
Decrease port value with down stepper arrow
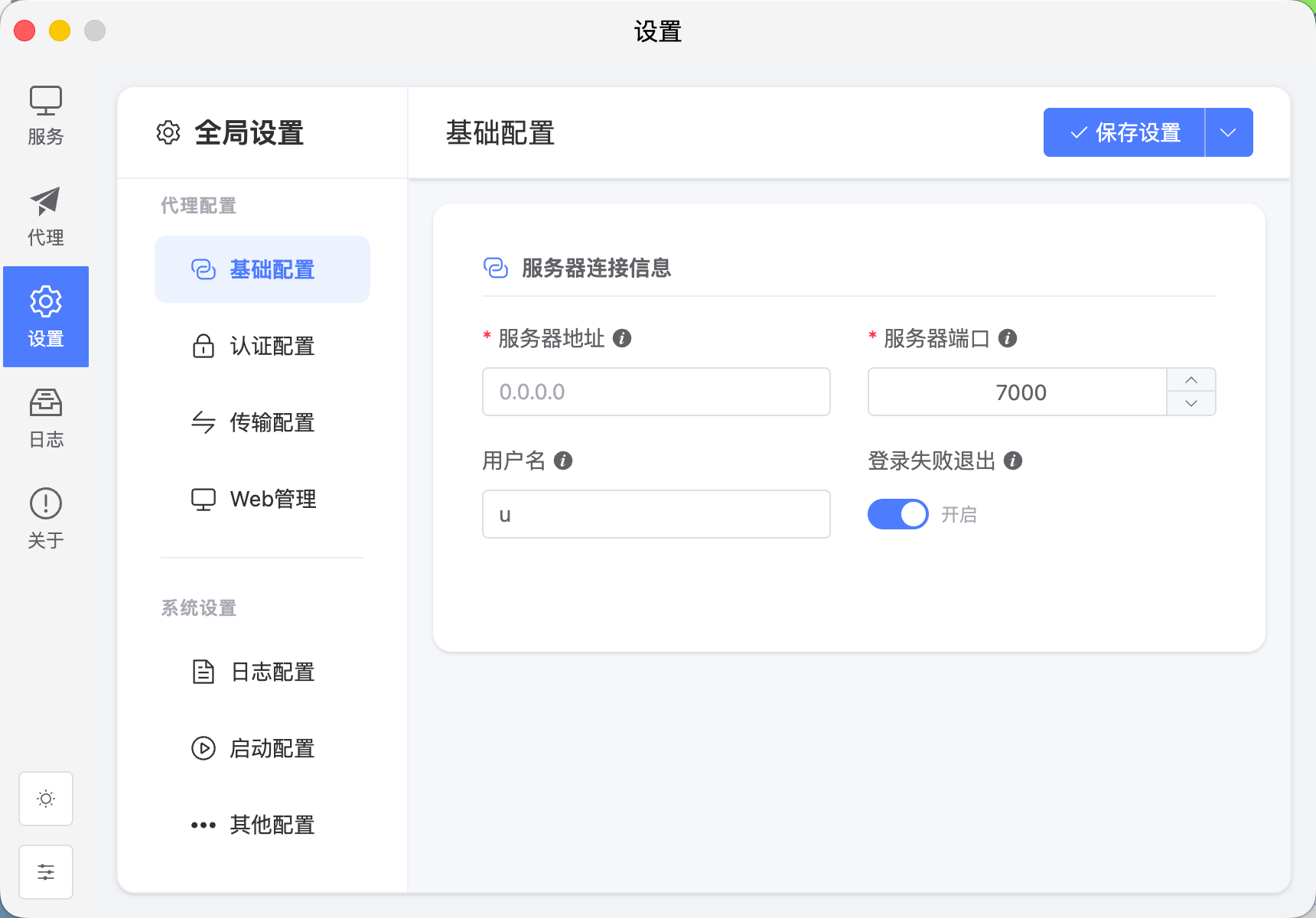pyautogui.click(x=1191, y=405)
